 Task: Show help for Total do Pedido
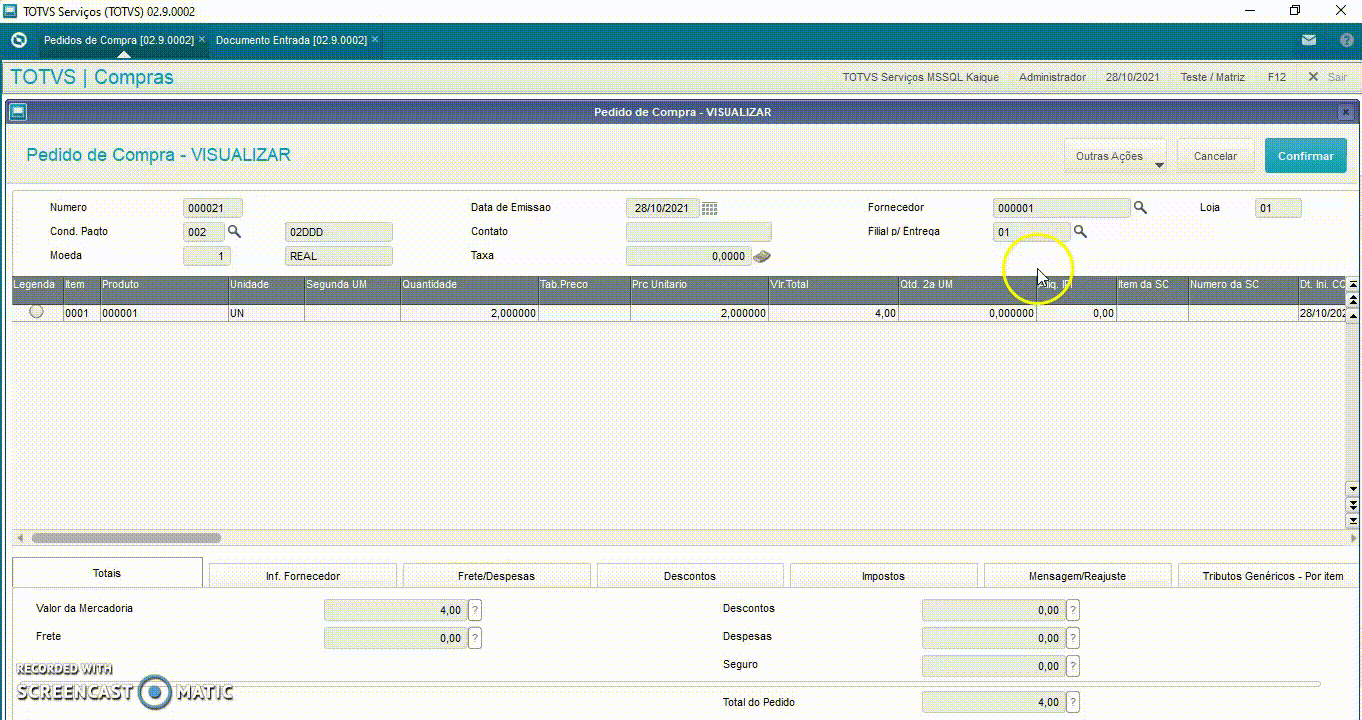(x=1073, y=702)
